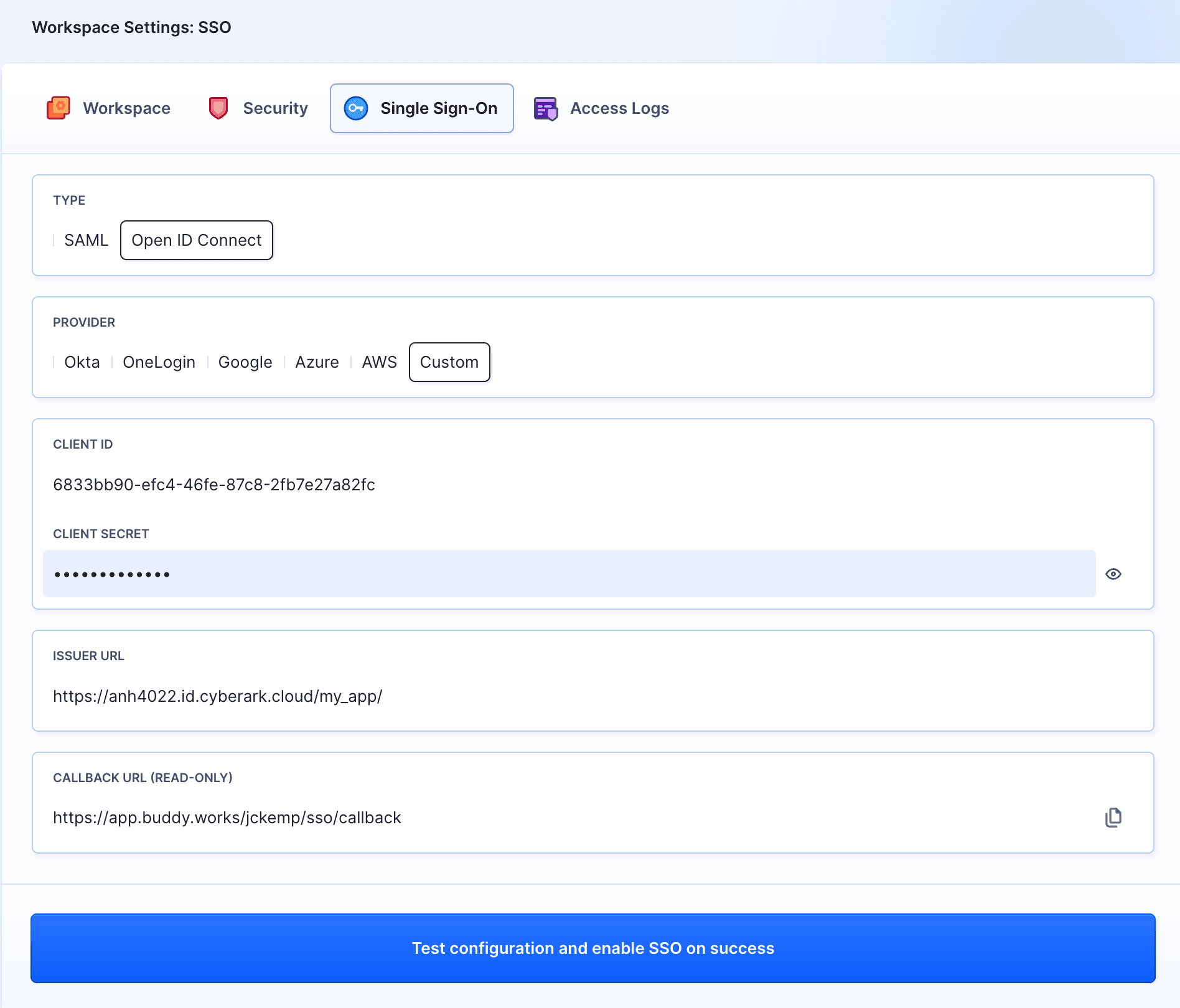Click the Security shield icon

[219, 108]
